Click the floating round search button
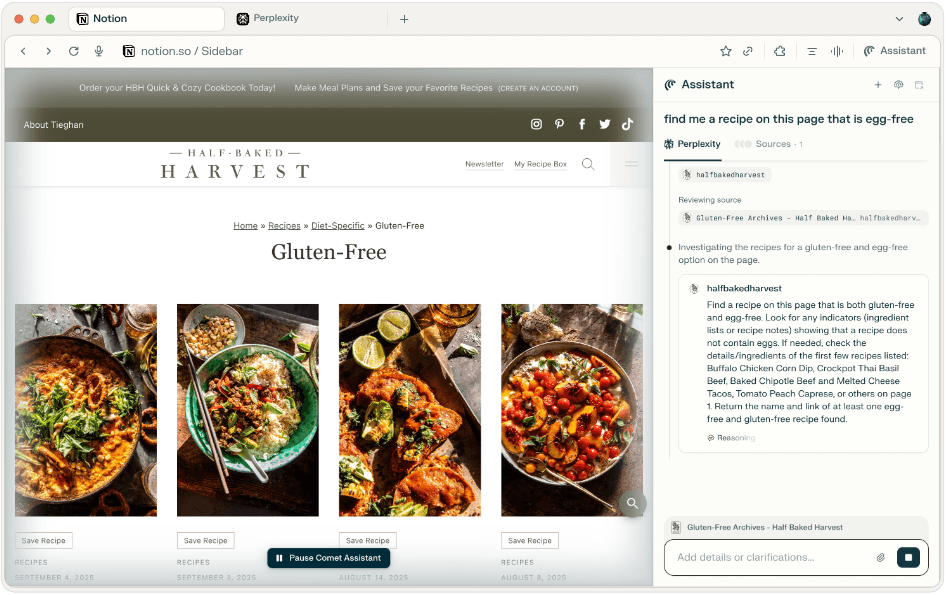Screen dimensions: 950x595 point(633,504)
